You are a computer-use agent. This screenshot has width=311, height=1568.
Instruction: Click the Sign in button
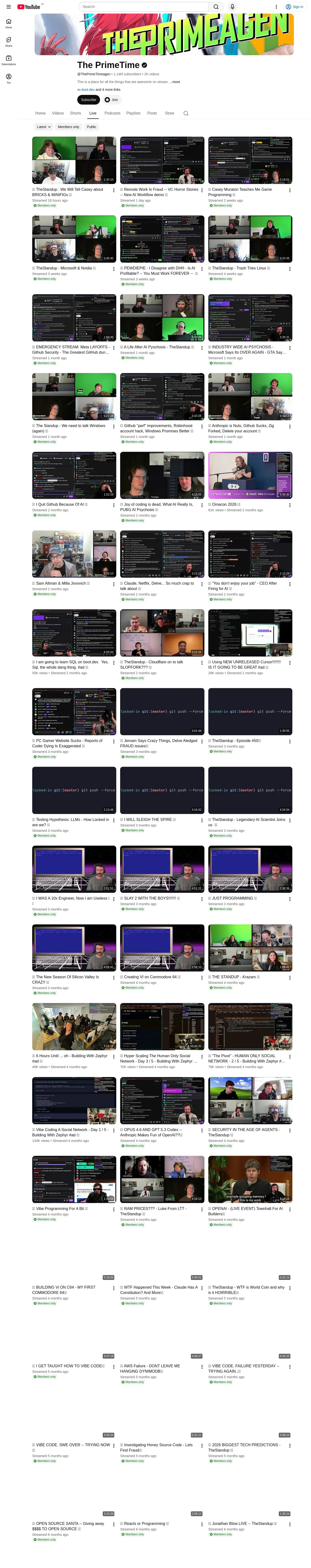[295, 7]
